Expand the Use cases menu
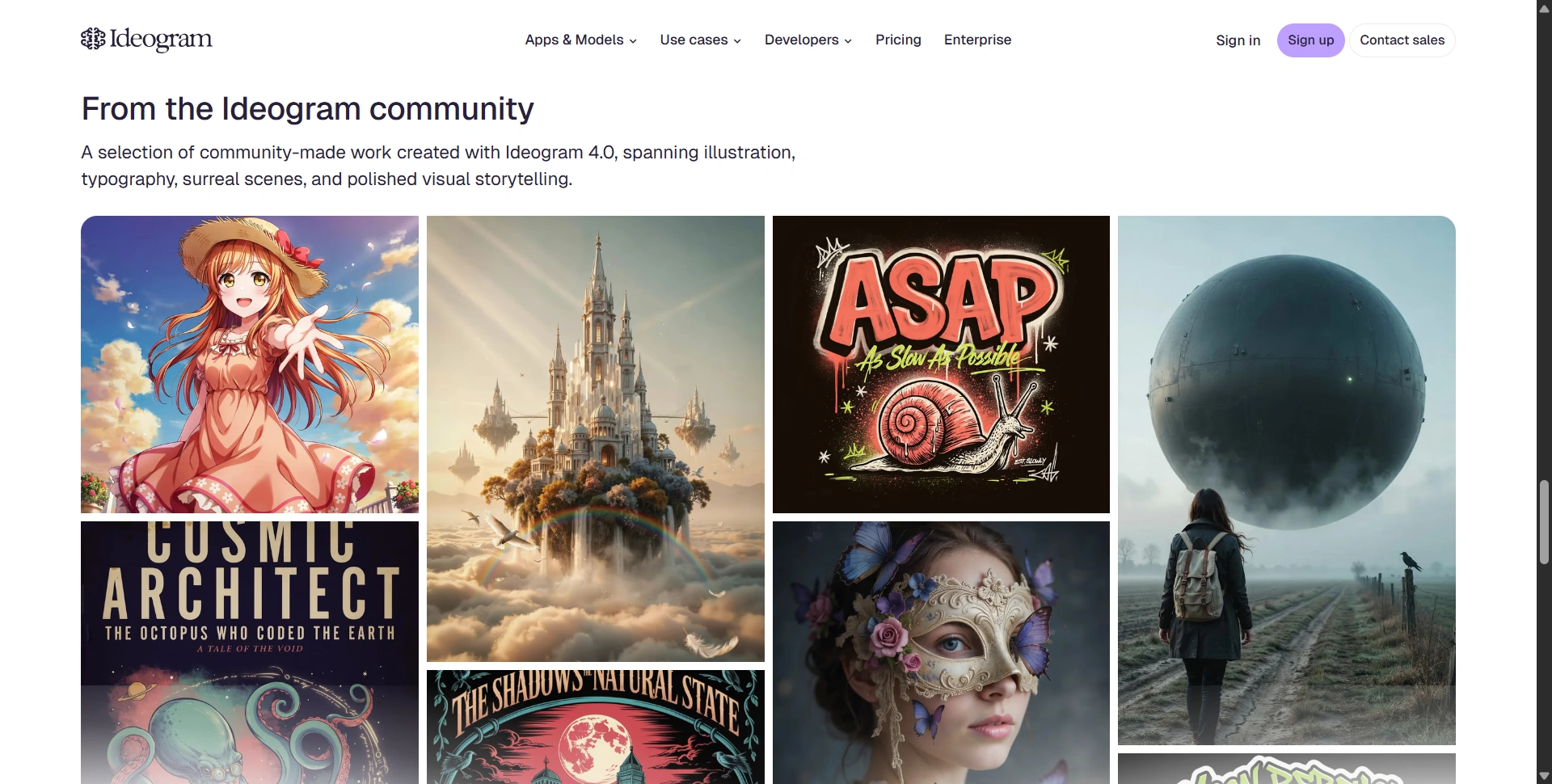 click(700, 40)
